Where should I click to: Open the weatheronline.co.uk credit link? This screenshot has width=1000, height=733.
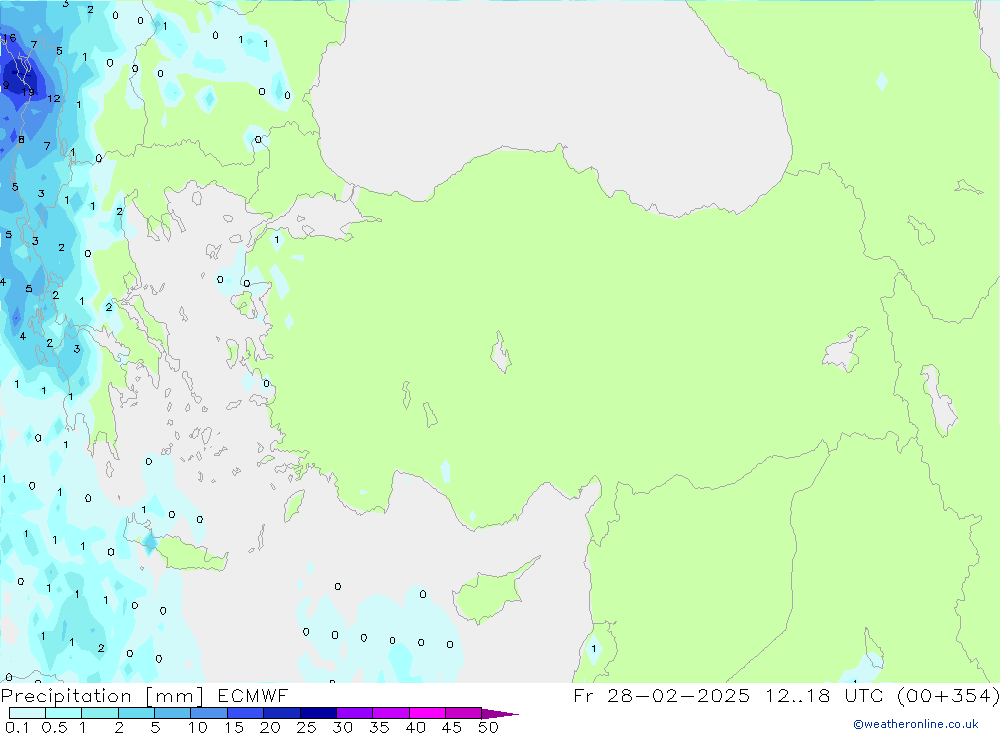pos(916,724)
